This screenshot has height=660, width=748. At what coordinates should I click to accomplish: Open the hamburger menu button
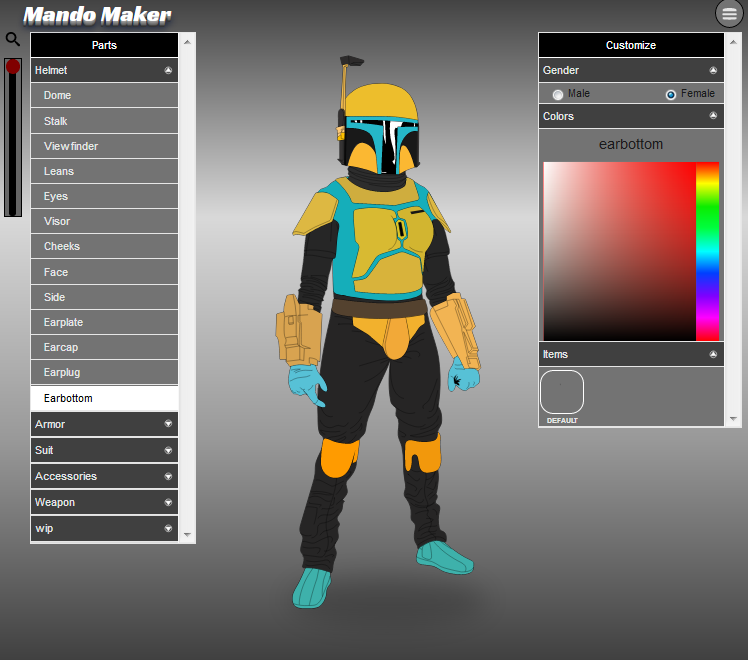coord(729,14)
